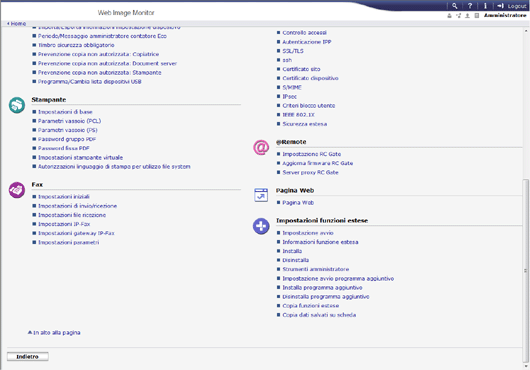Open Sicurezza estesa
Screen dimensions: 530x370
tap(305, 124)
